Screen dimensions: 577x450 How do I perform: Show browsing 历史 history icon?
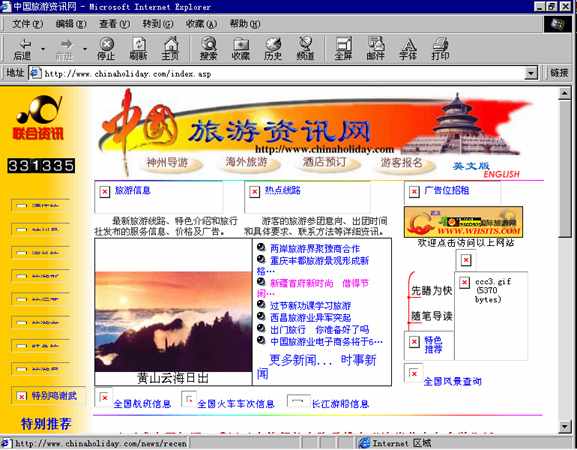pos(273,49)
